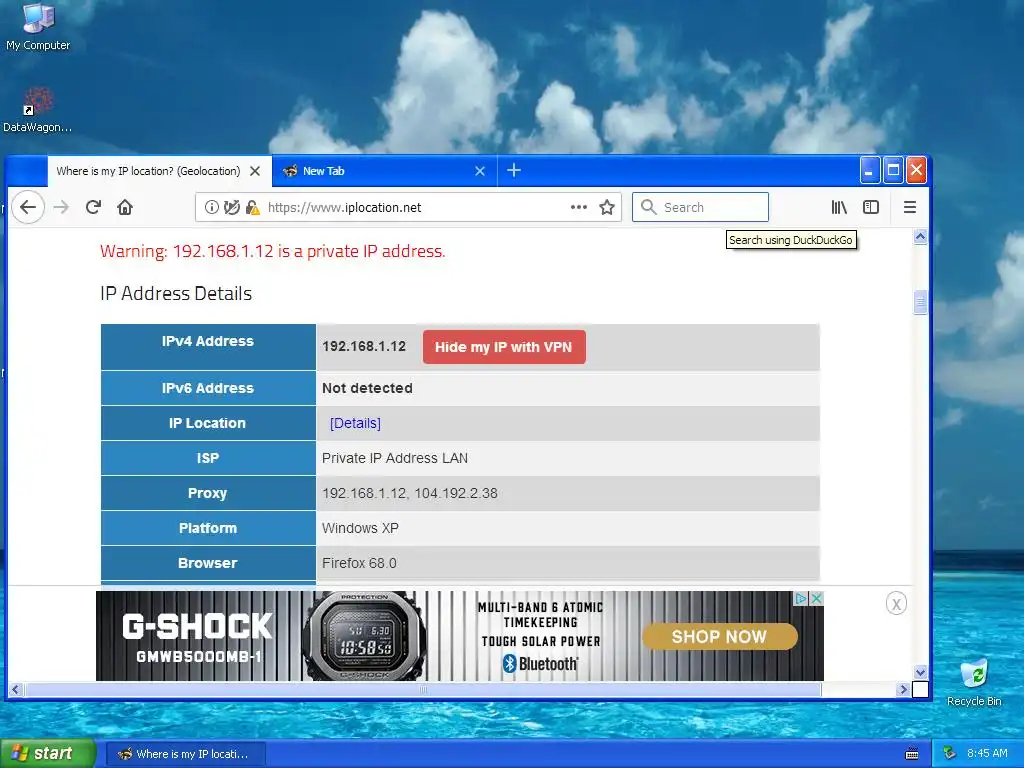Open the IP Location [Details] link
Viewport: 1024px width, 768px height.
[x=355, y=423]
